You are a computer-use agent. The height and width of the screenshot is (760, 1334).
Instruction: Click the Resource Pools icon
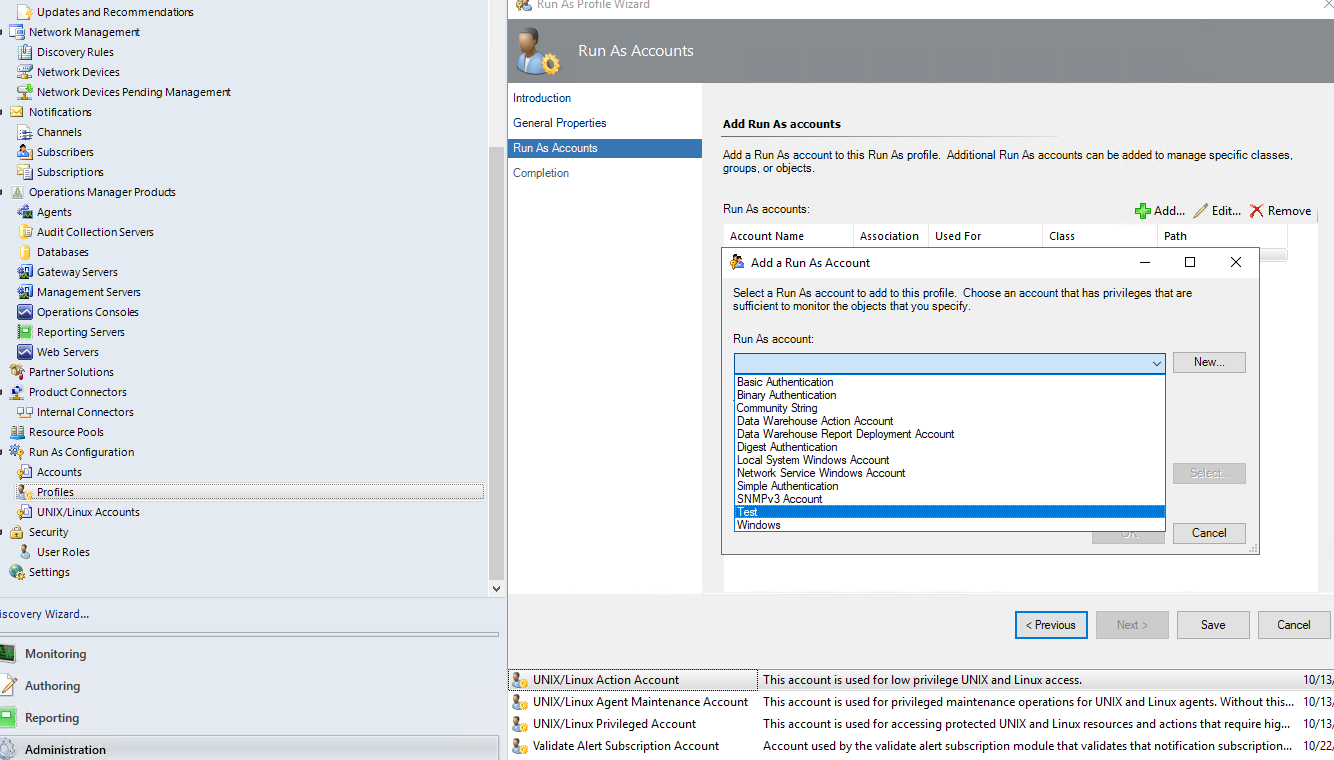pyautogui.click(x=17, y=432)
